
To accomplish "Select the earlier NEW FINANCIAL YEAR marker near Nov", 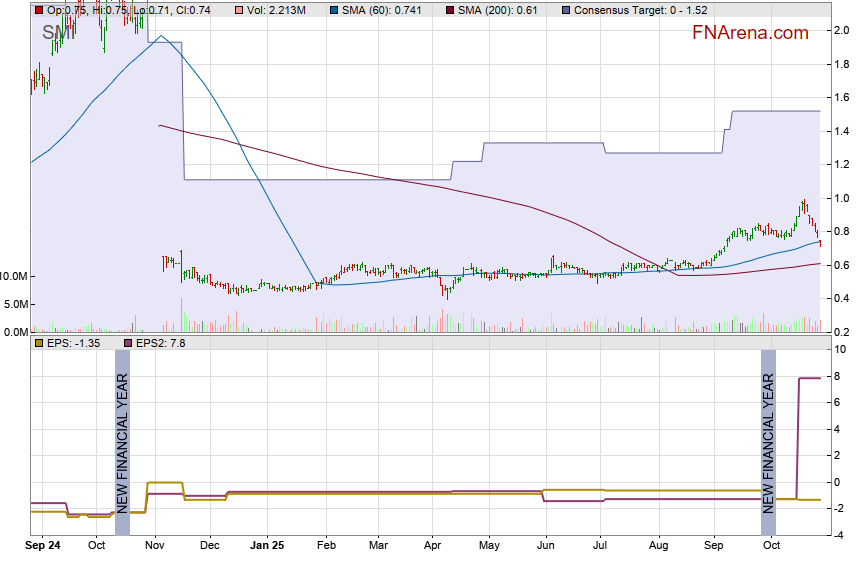I will [x=123, y=442].
